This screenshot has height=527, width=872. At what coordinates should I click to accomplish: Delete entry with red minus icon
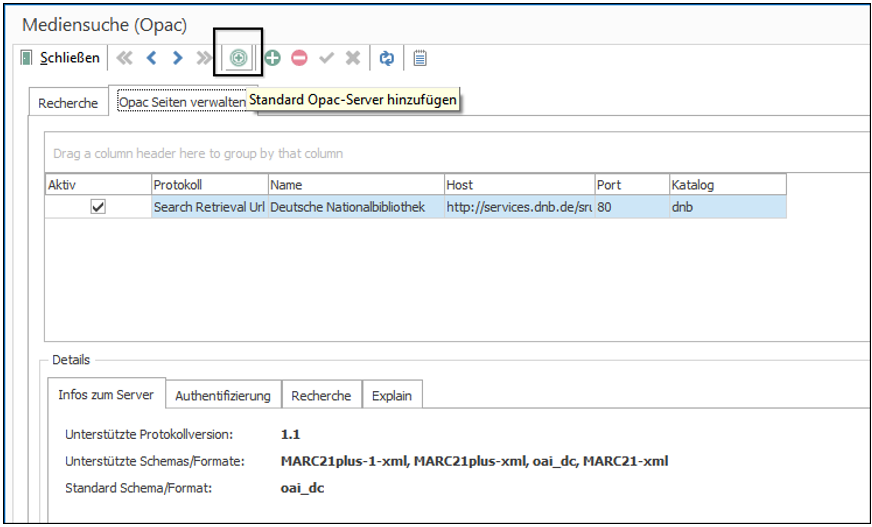(x=299, y=58)
